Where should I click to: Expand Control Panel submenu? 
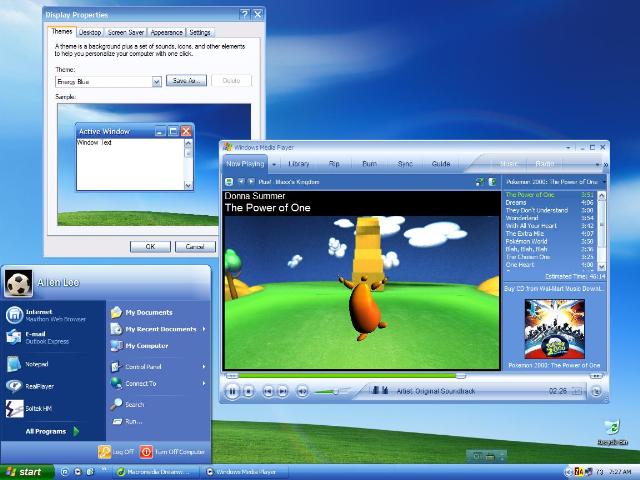click(158, 367)
